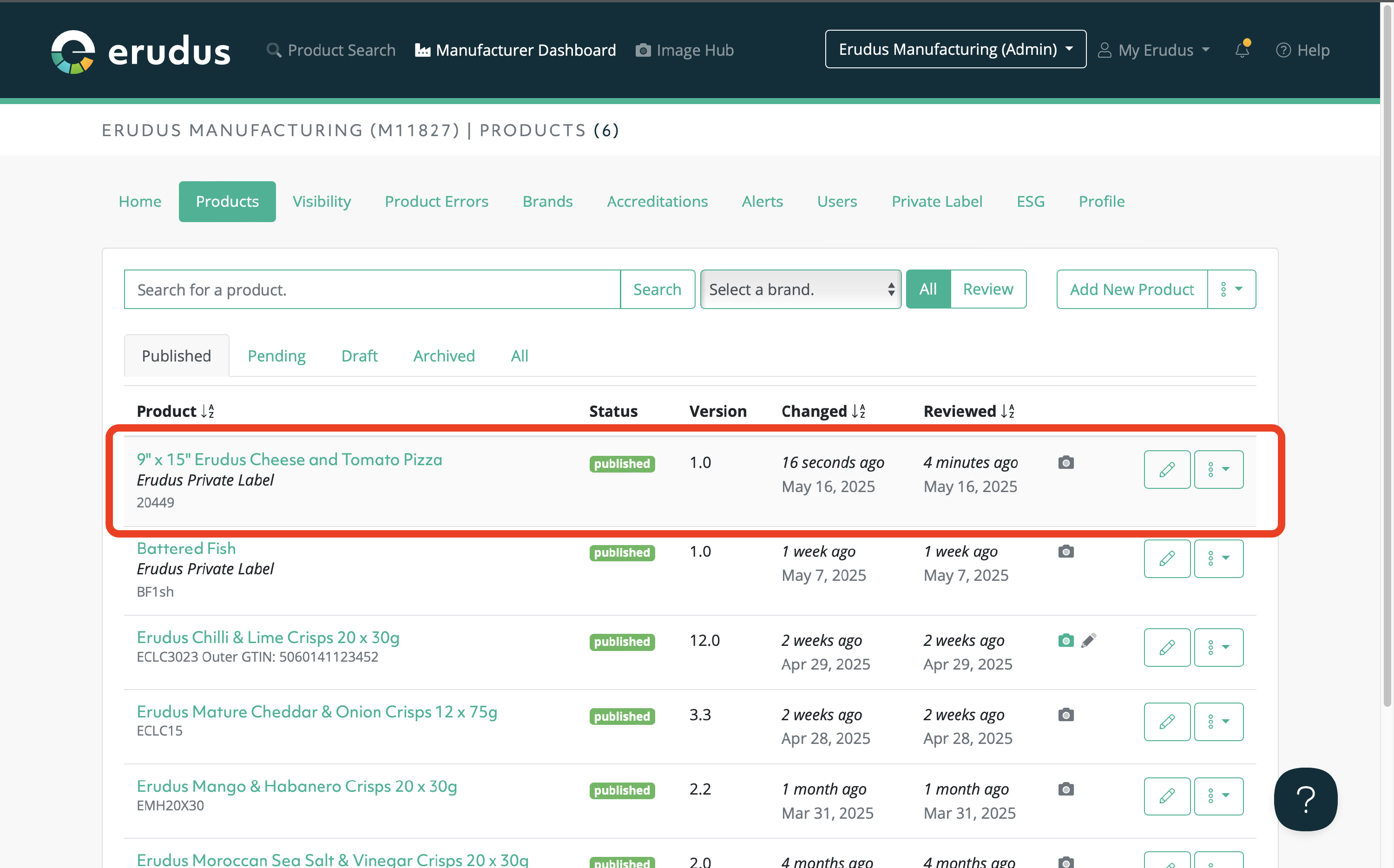Switch to the Review filter toggle
This screenshot has height=868, width=1394.
click(988, 289)
